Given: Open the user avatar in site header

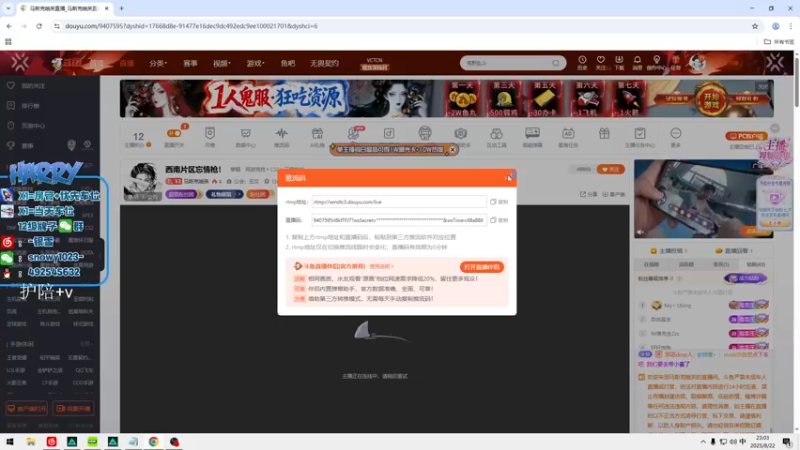Looking at the screenshot, I should tap(697, 63).
